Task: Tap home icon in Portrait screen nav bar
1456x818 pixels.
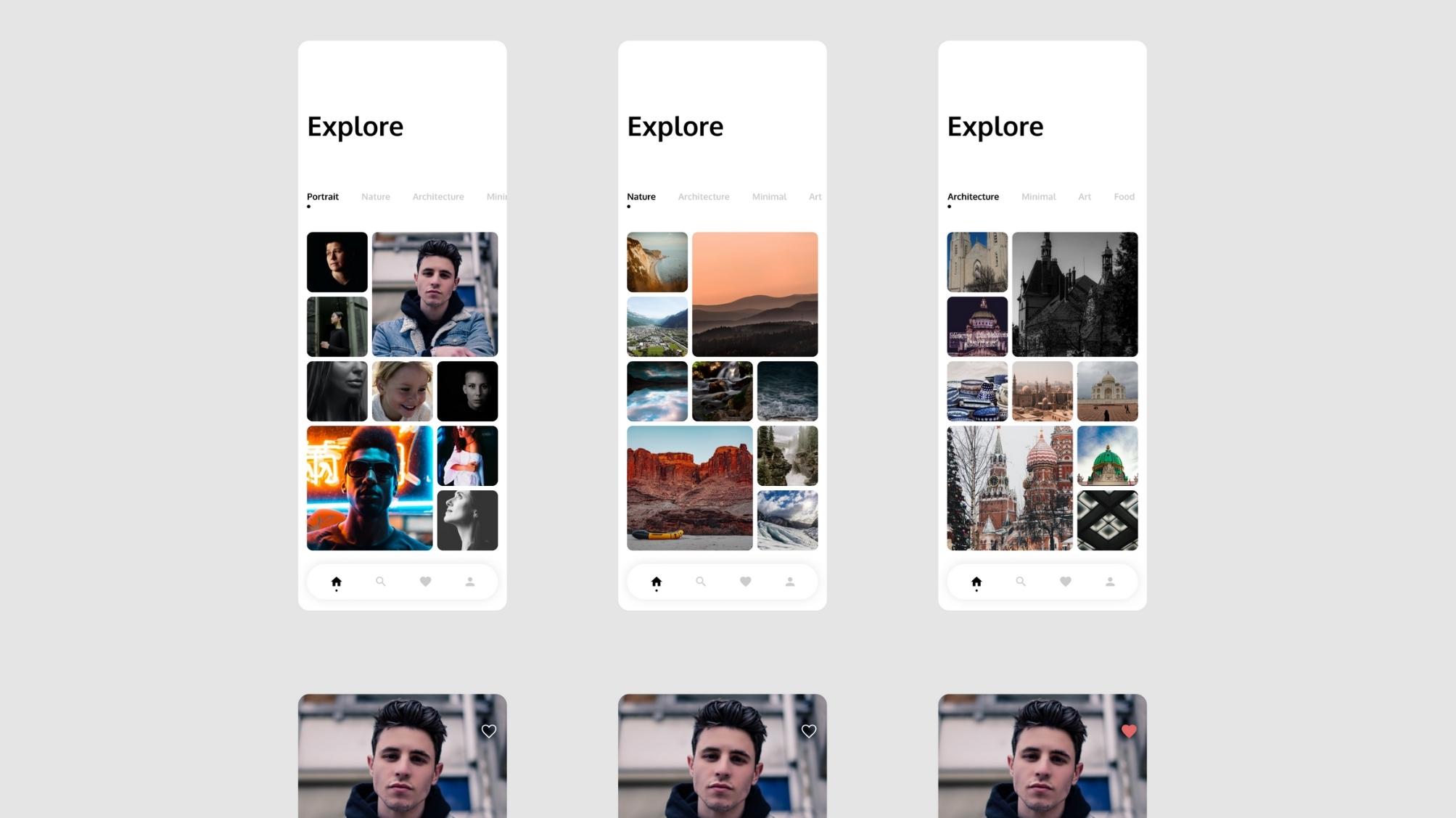Action: pyautogui.click(x=336, y=582)
